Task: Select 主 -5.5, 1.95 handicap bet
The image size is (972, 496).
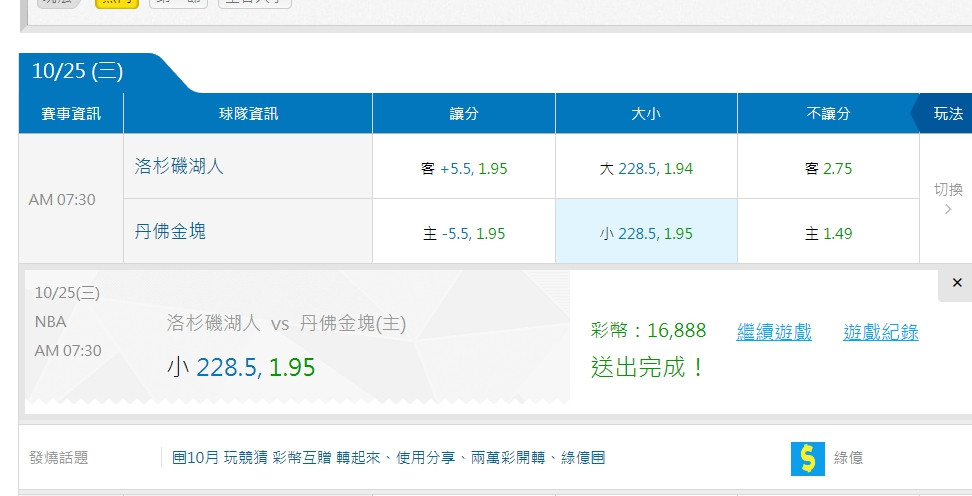Action: click(x=464, y=233)
